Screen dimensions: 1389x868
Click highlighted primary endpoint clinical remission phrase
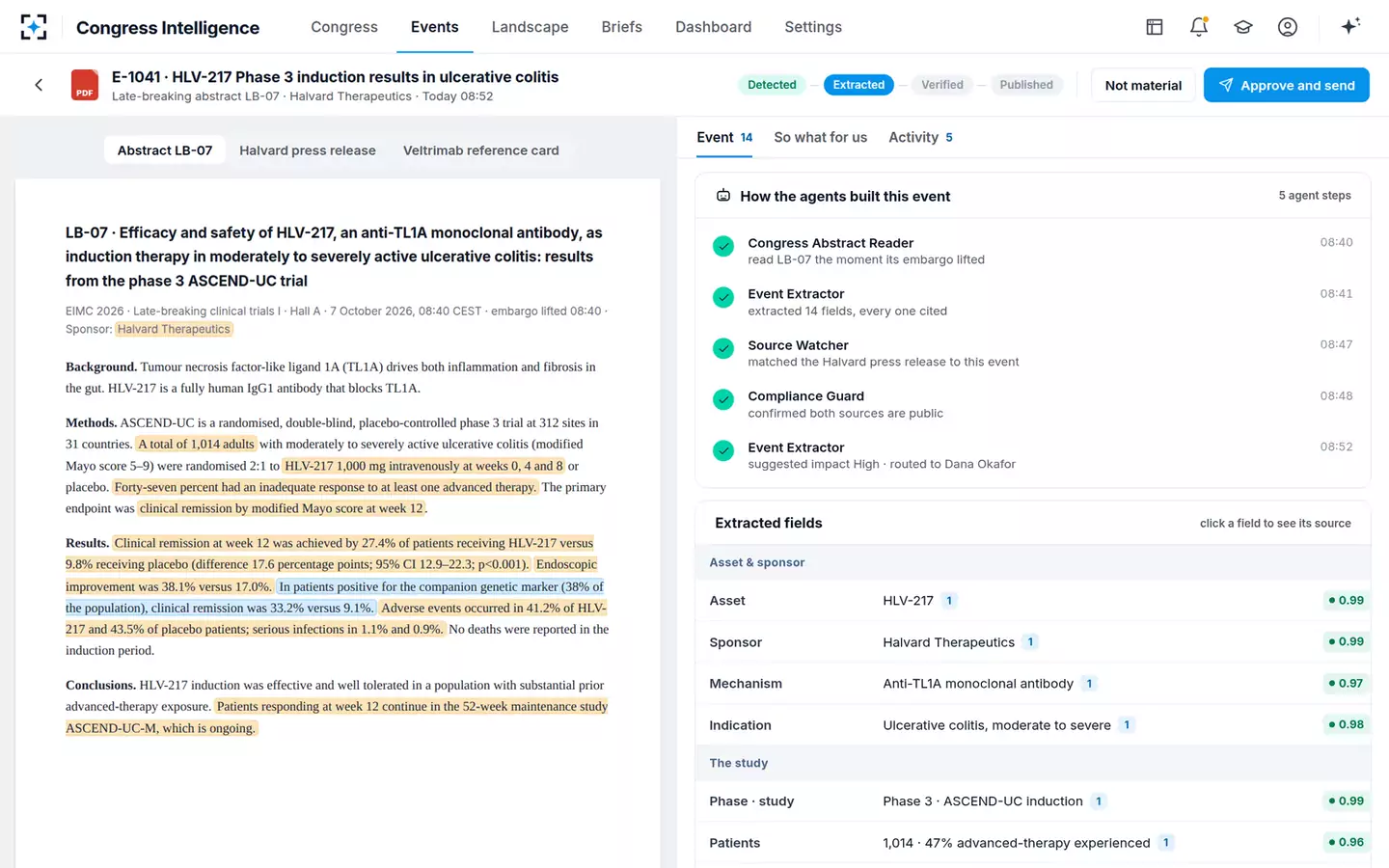coord(282,508)
